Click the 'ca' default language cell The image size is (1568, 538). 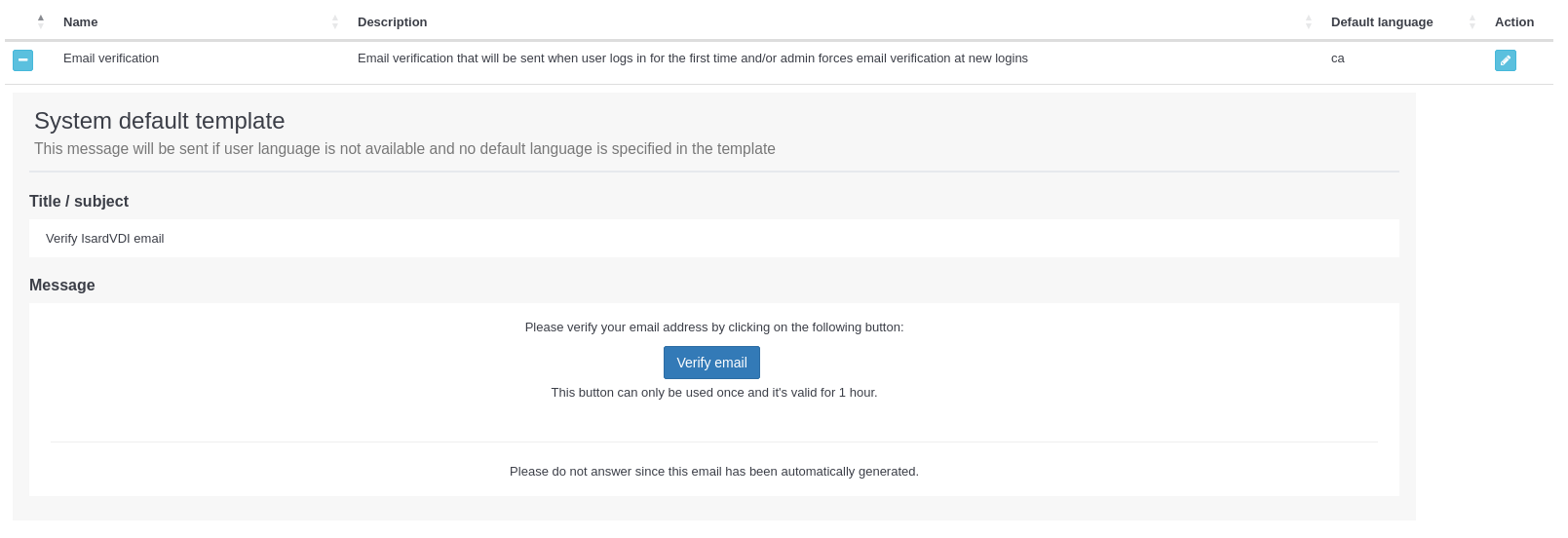point(1337,58)
